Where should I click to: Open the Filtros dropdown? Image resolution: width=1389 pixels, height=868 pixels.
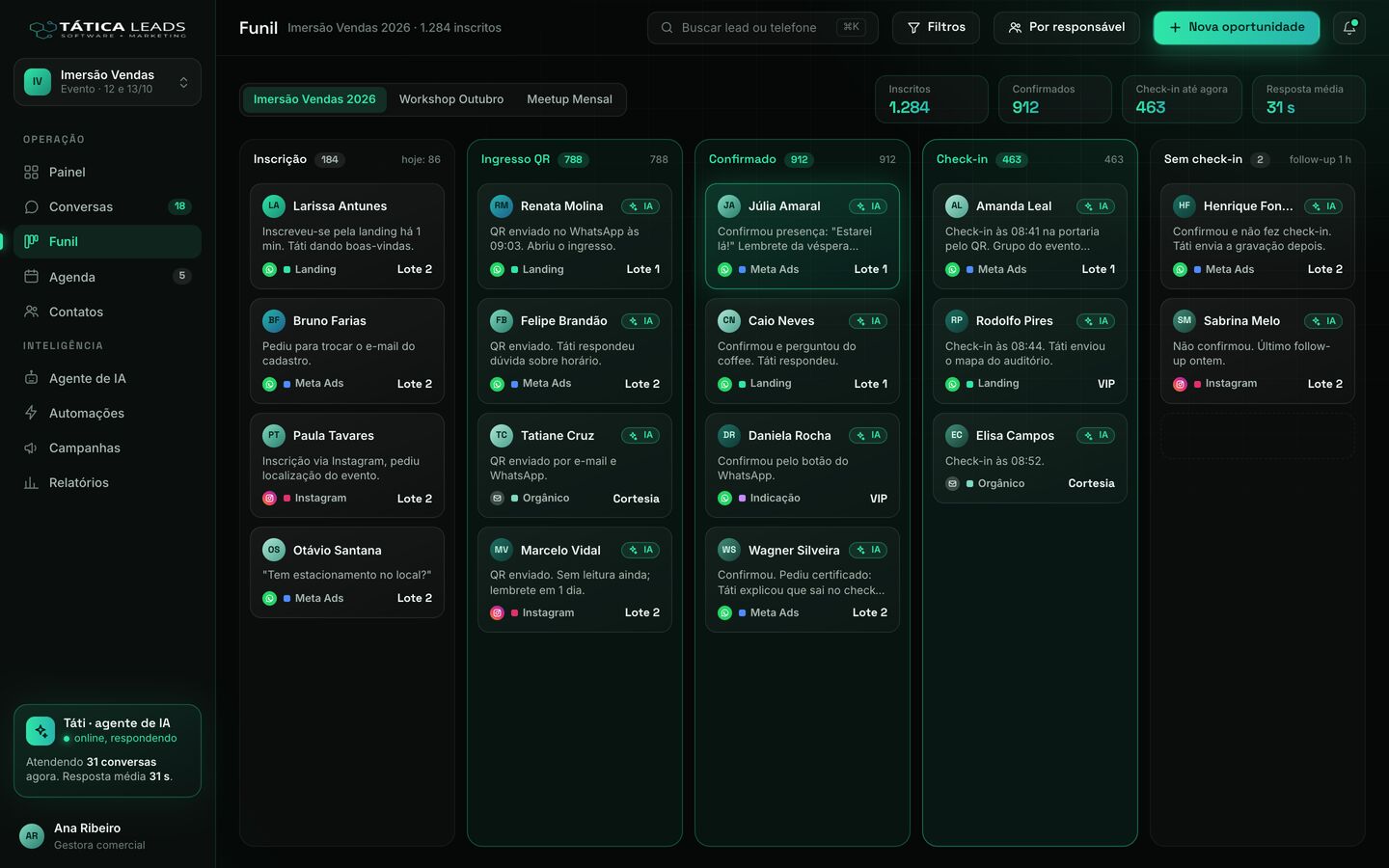point(936,28)
